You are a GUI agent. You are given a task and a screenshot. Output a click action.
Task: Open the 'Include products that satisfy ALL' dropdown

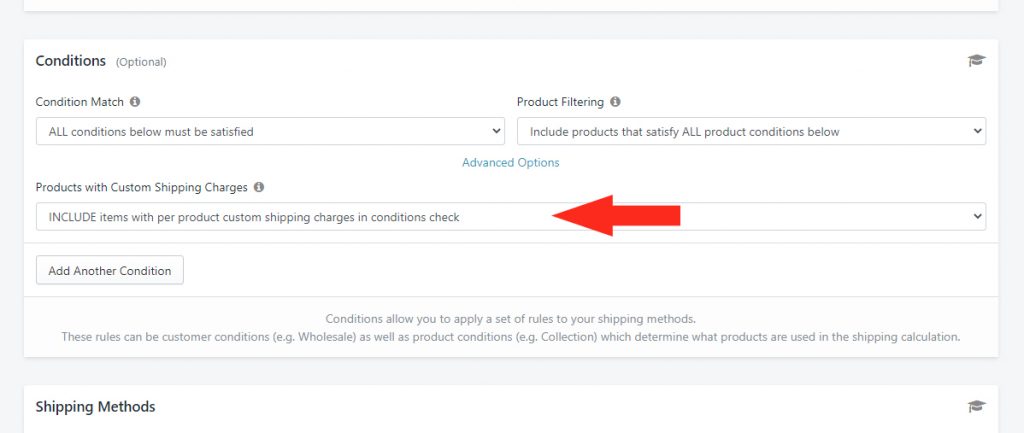pos(752,131)
